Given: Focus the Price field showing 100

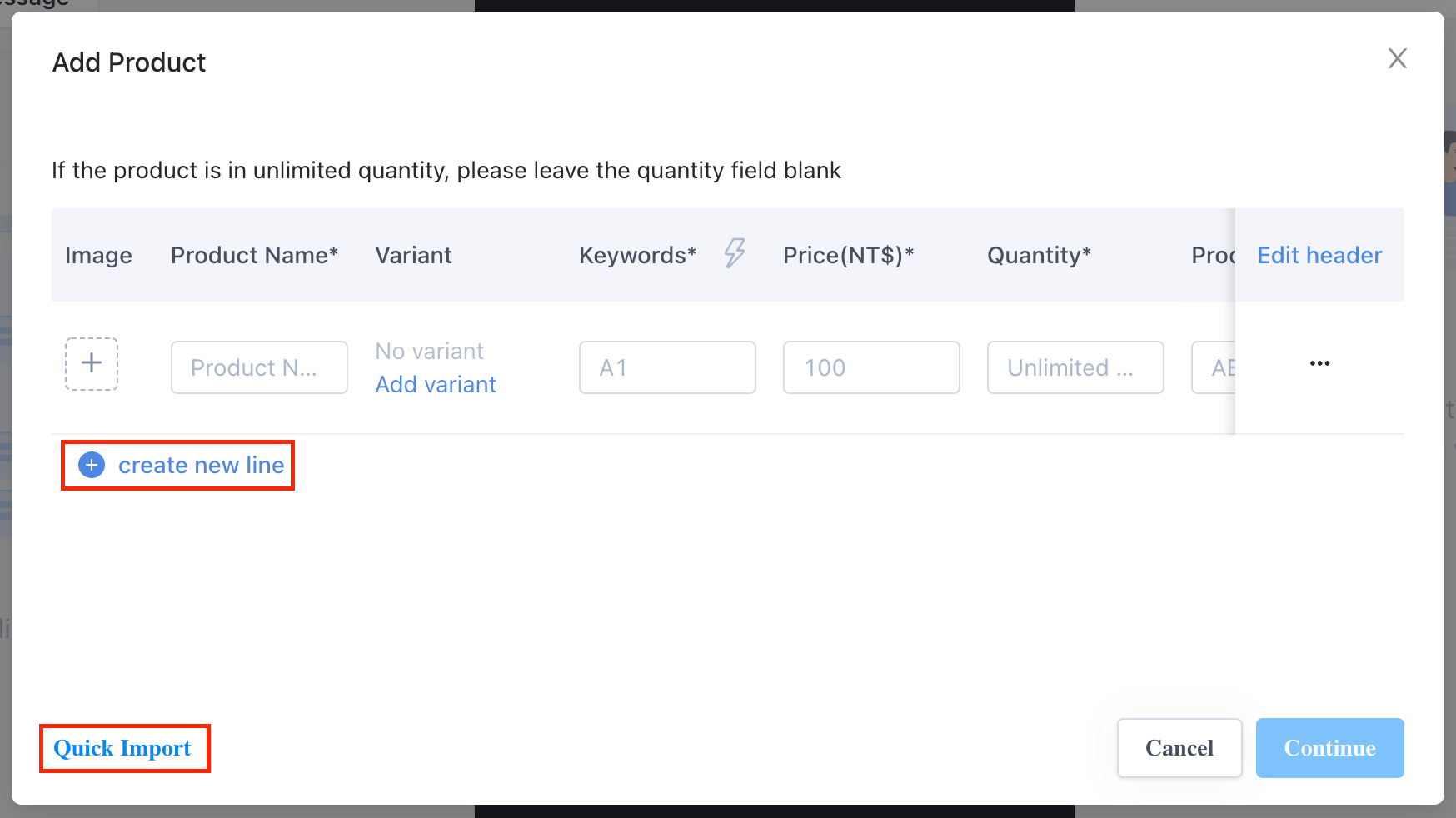Looking at the screenshot, I should 871,367.
